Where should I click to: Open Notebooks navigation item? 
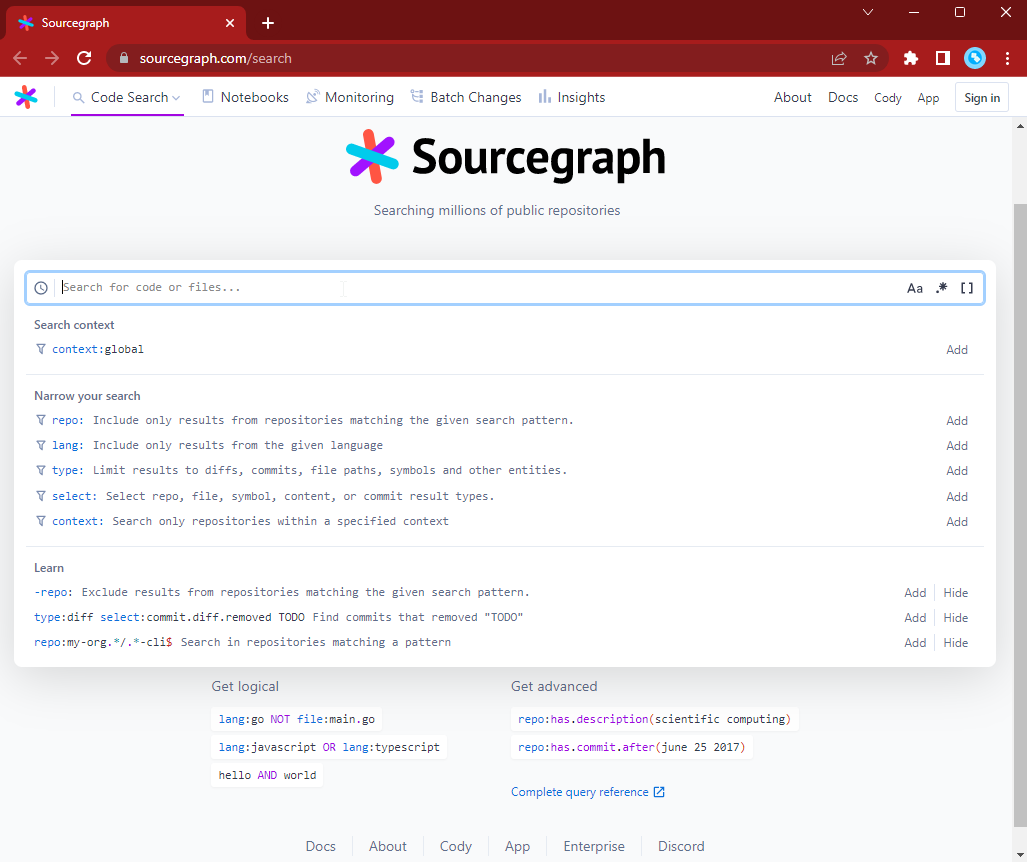[x=245, y=98]
